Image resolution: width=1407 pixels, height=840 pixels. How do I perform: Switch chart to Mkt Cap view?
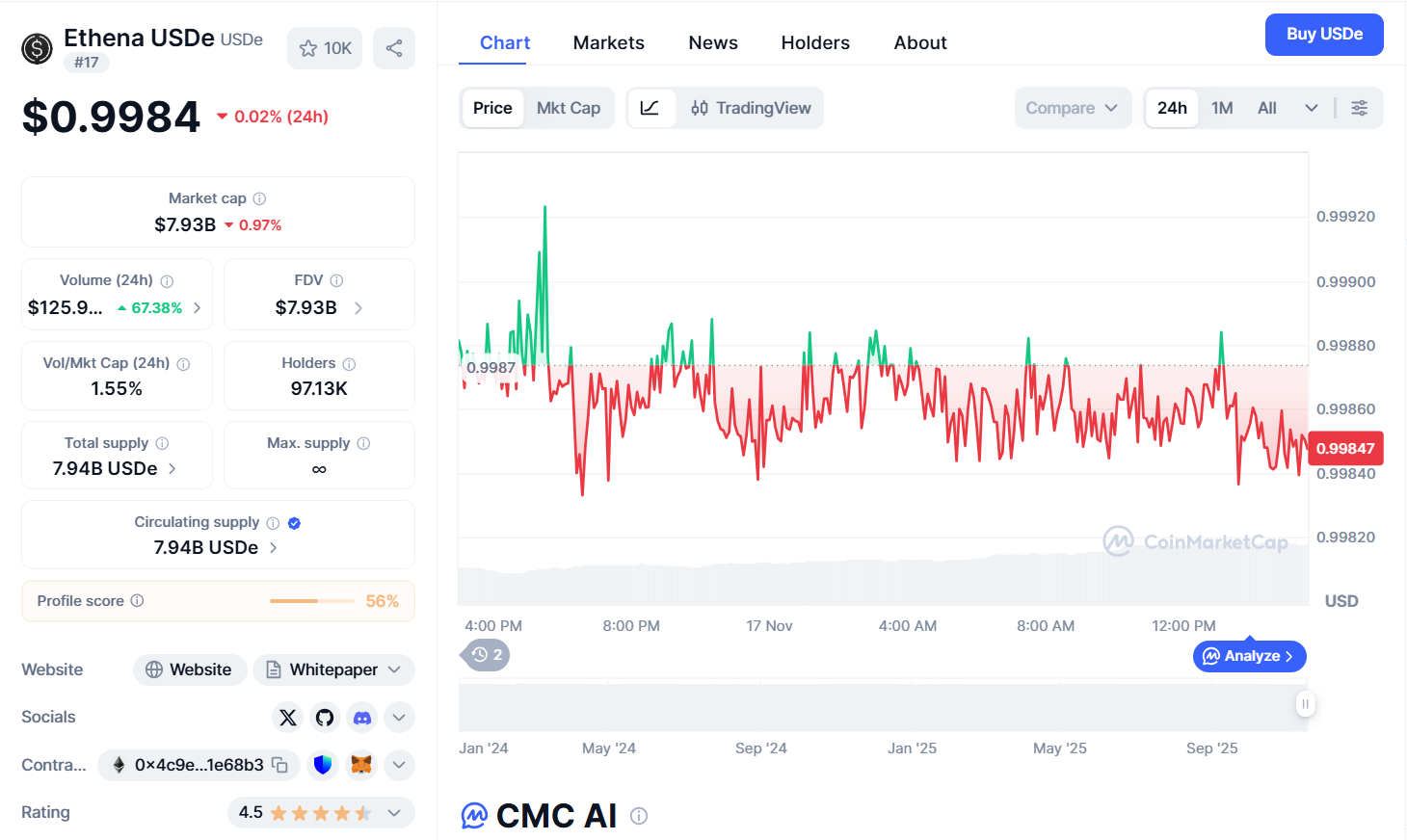click(x=569, y=108)
